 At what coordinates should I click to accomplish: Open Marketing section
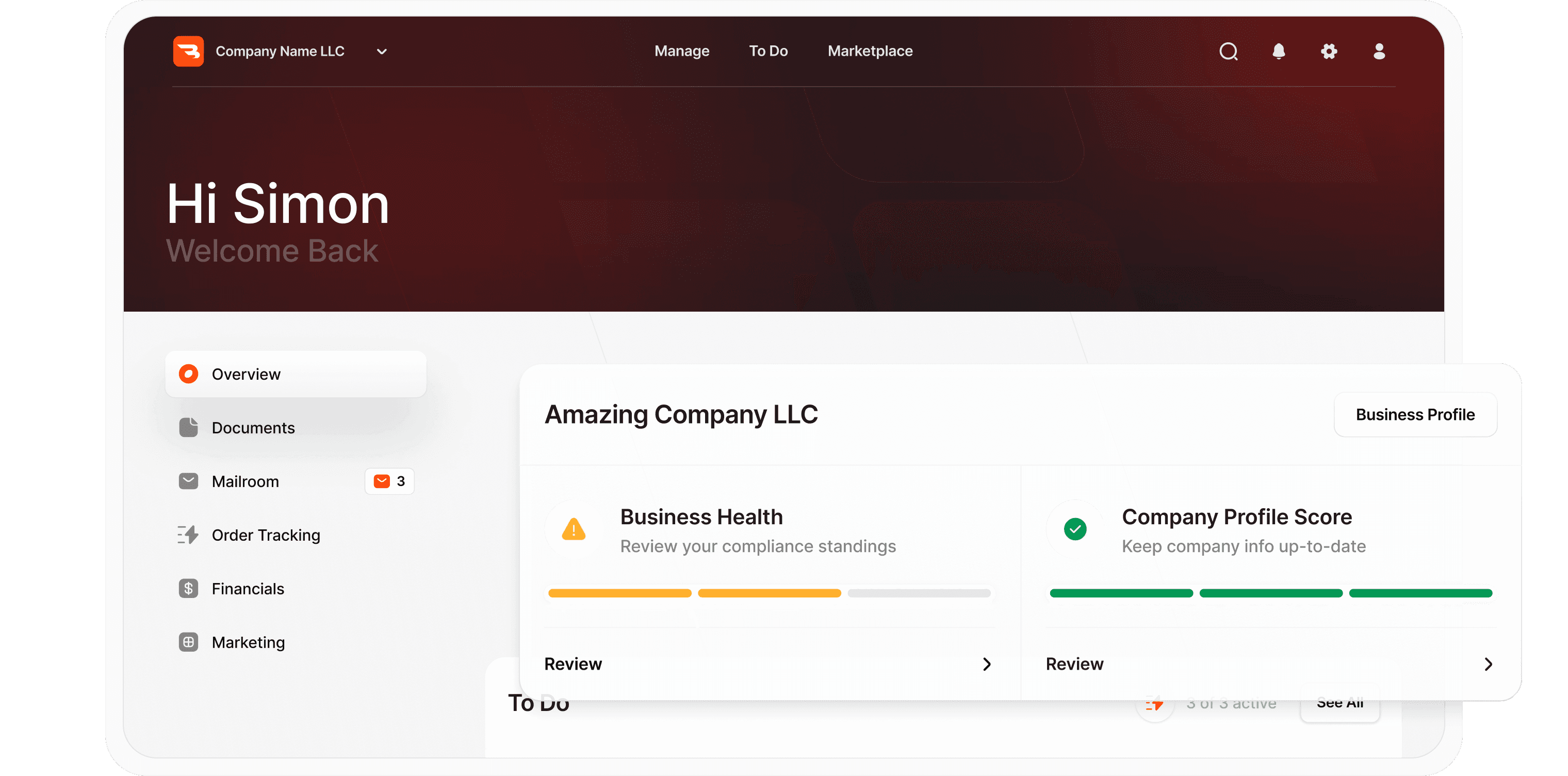(x=246, y=642)
